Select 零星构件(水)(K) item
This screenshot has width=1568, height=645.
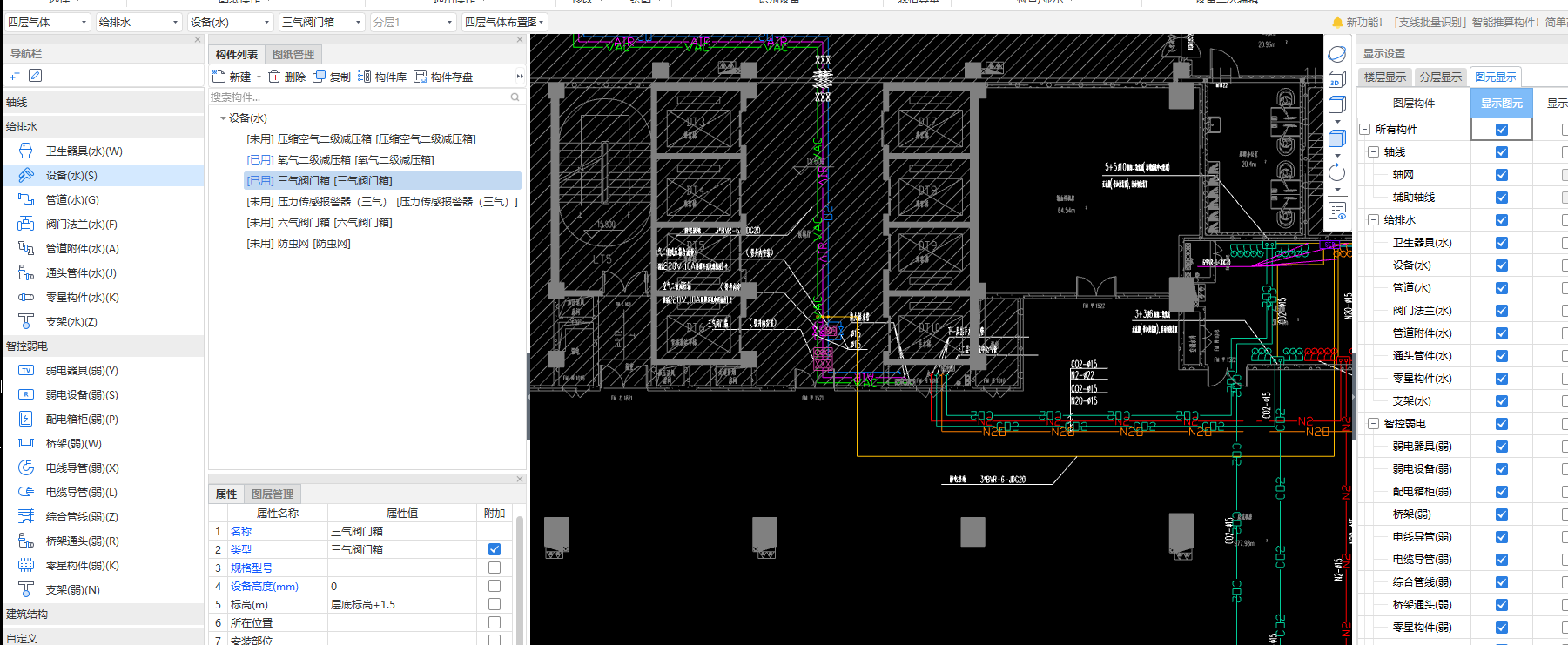[x=82, y=297]
